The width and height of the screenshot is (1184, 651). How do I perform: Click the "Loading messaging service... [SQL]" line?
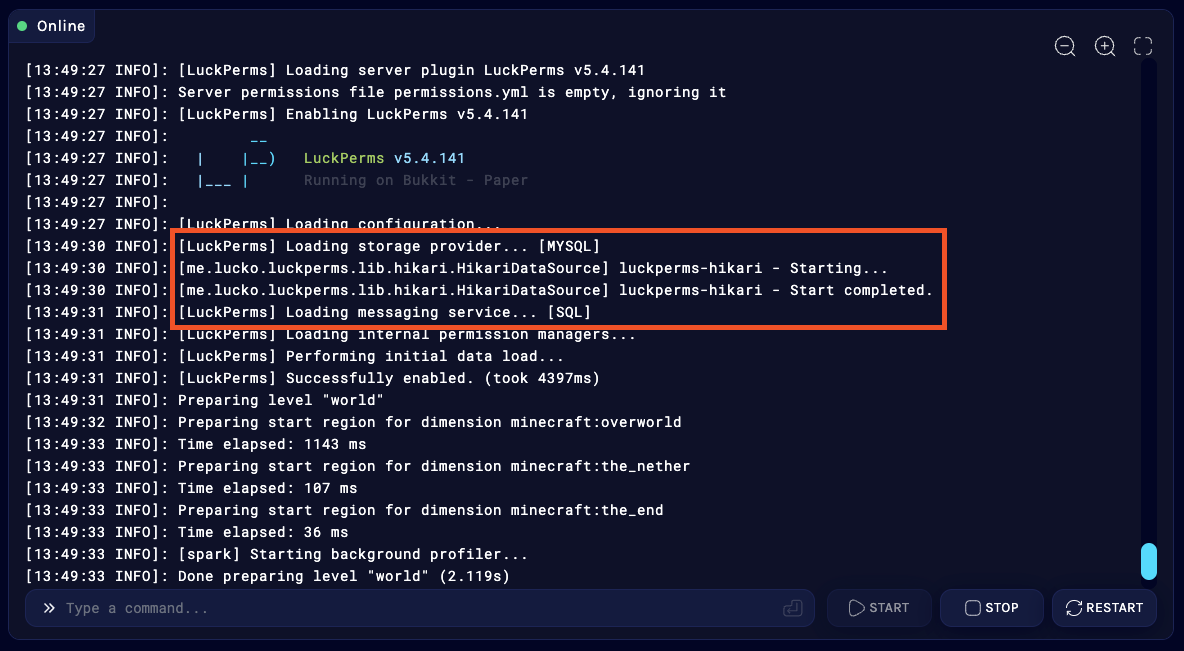pos(385,312)
